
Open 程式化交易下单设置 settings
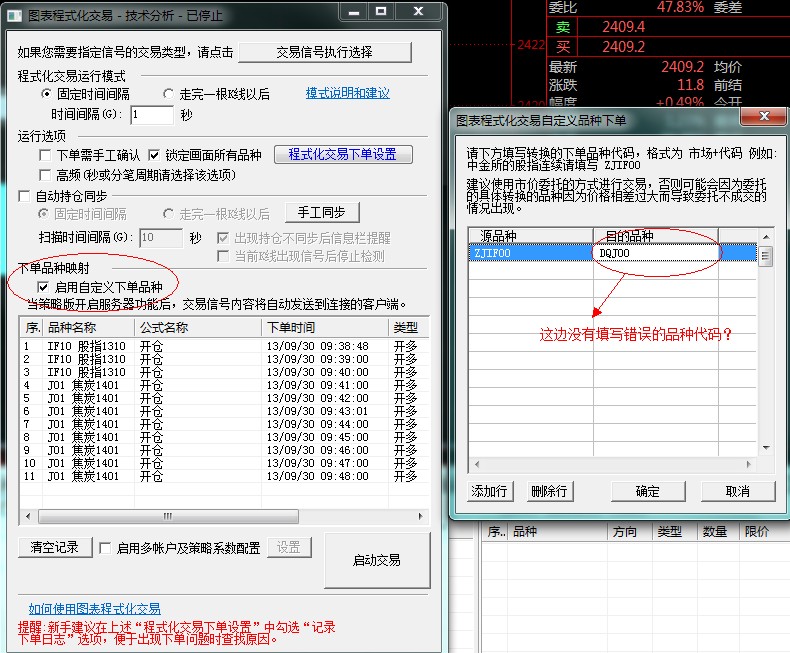343,154
